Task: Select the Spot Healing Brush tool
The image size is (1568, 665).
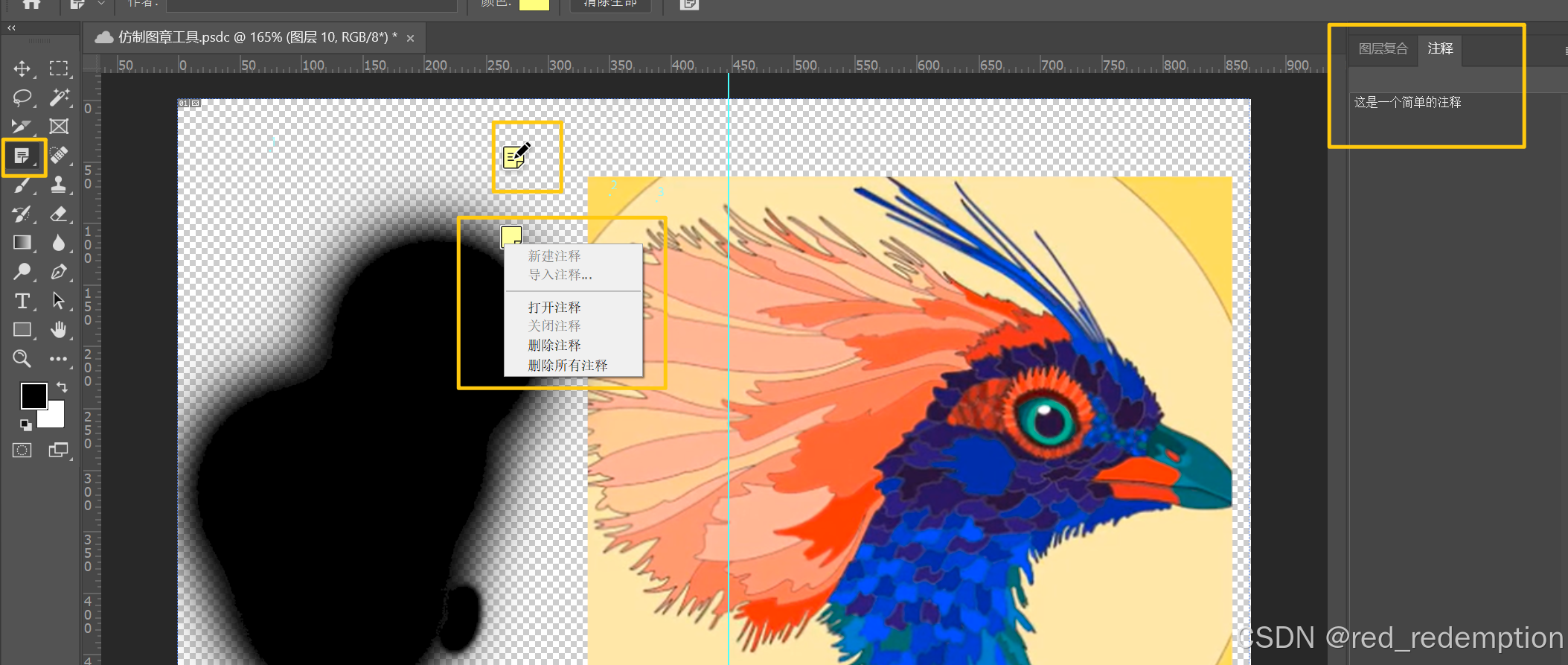Action: click(59, 156)
